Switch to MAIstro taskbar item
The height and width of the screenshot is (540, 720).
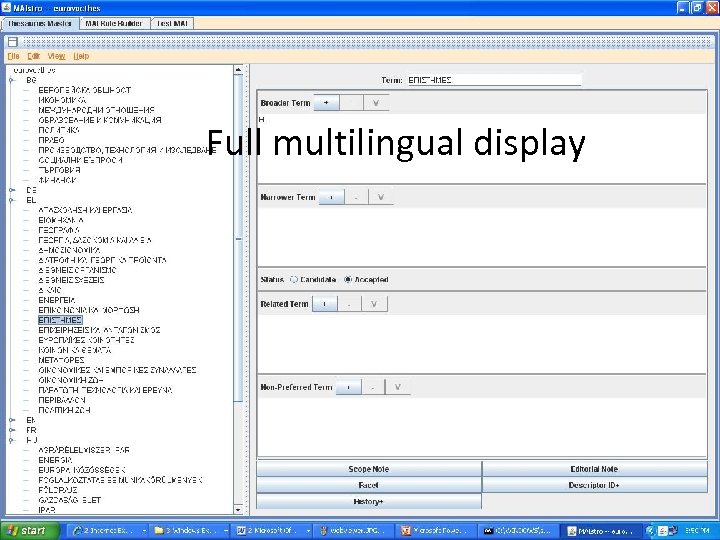[x=602, y=531]
